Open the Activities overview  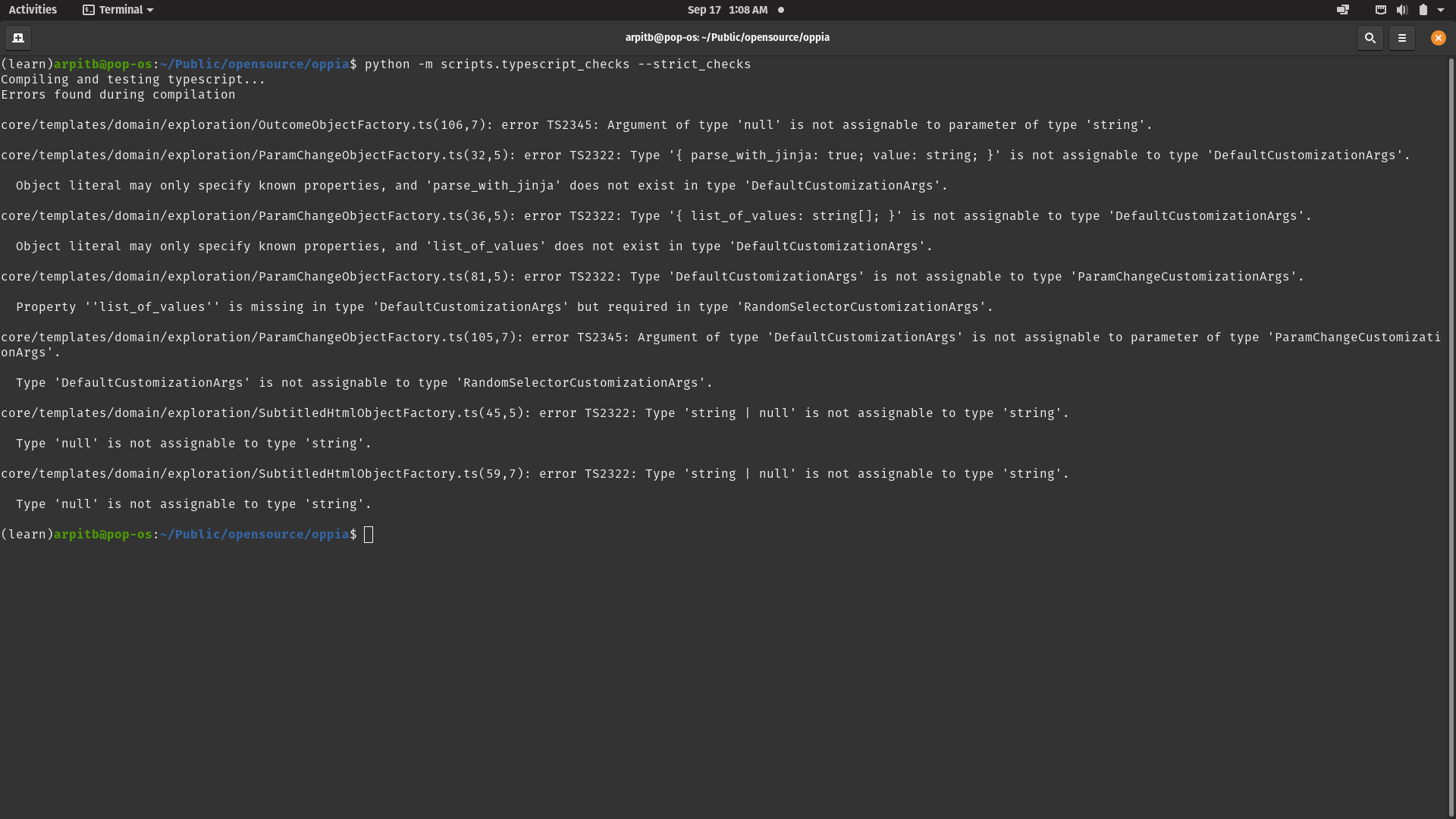(33, 10)
